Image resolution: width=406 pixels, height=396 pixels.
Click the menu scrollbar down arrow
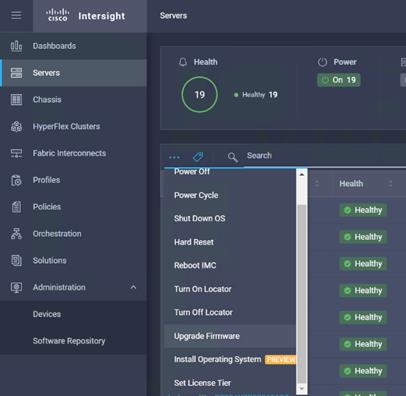pyautogui.click(x=302, y=388)
